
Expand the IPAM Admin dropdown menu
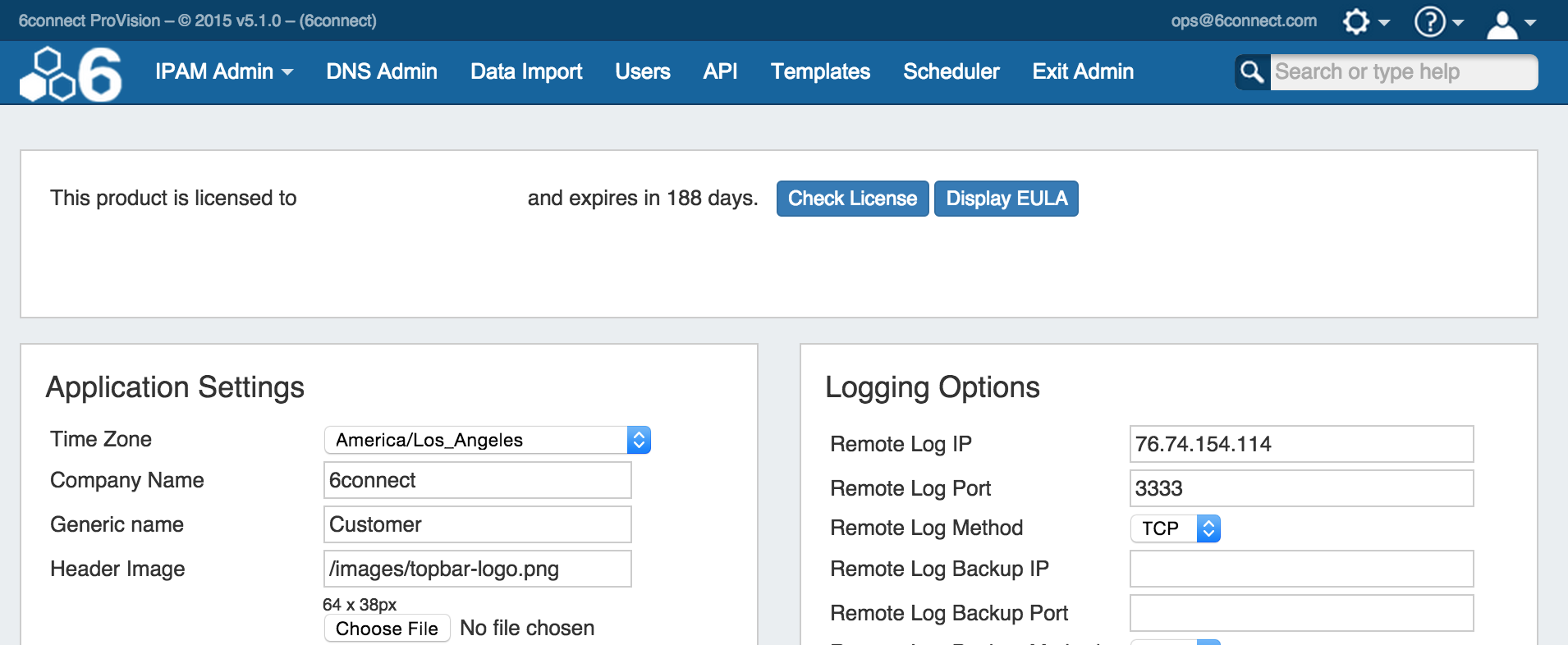point(223,72)
